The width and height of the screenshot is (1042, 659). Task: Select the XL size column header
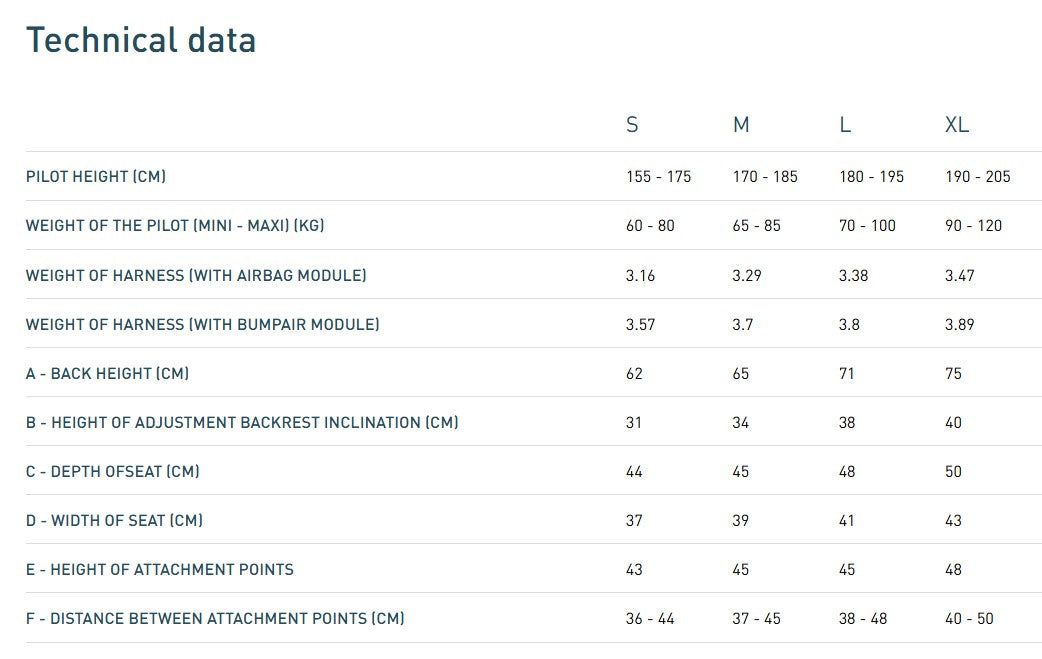point(957,125)
